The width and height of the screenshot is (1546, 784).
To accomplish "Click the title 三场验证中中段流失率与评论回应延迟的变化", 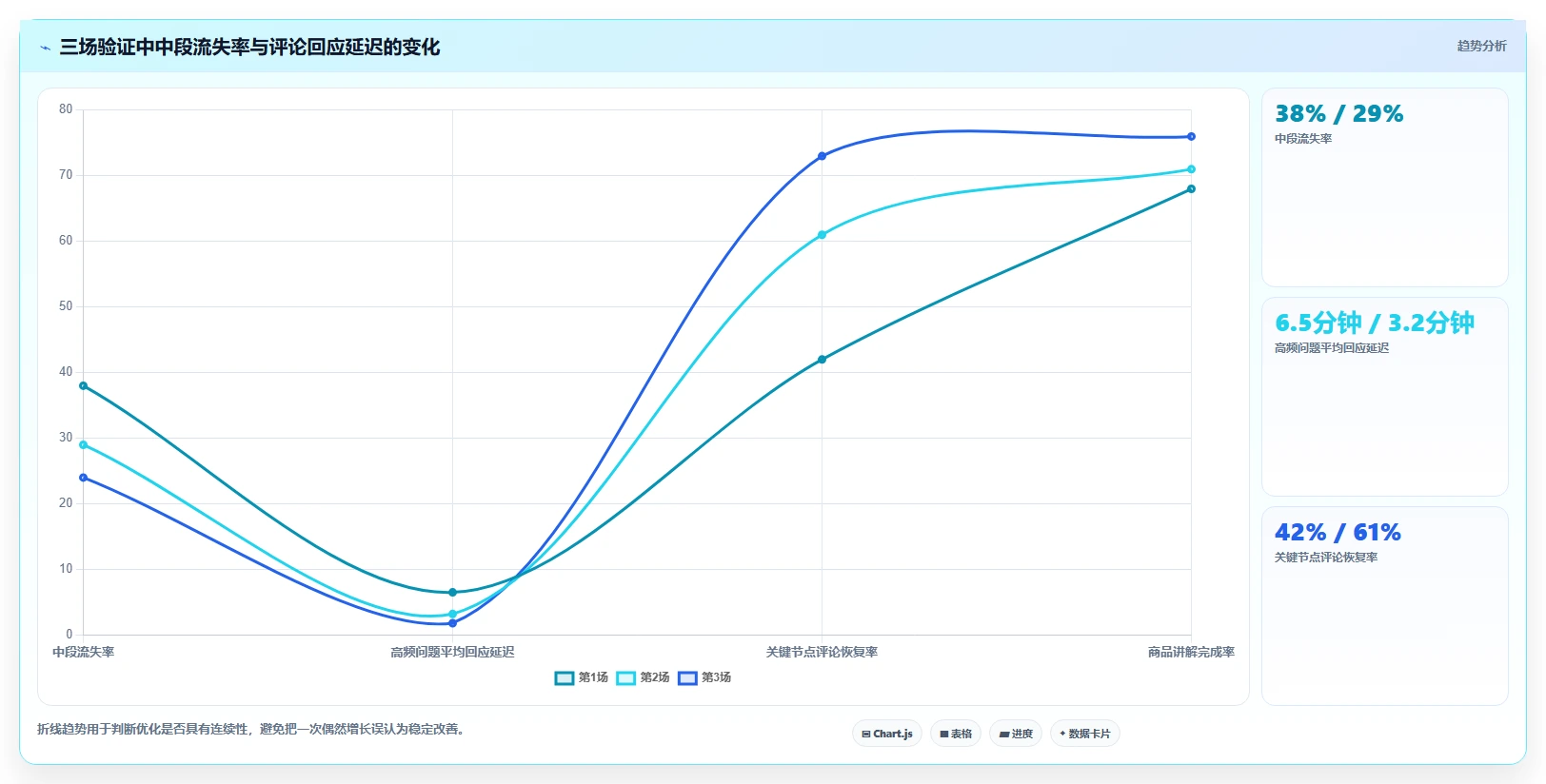I will click(x=249, y=47).
